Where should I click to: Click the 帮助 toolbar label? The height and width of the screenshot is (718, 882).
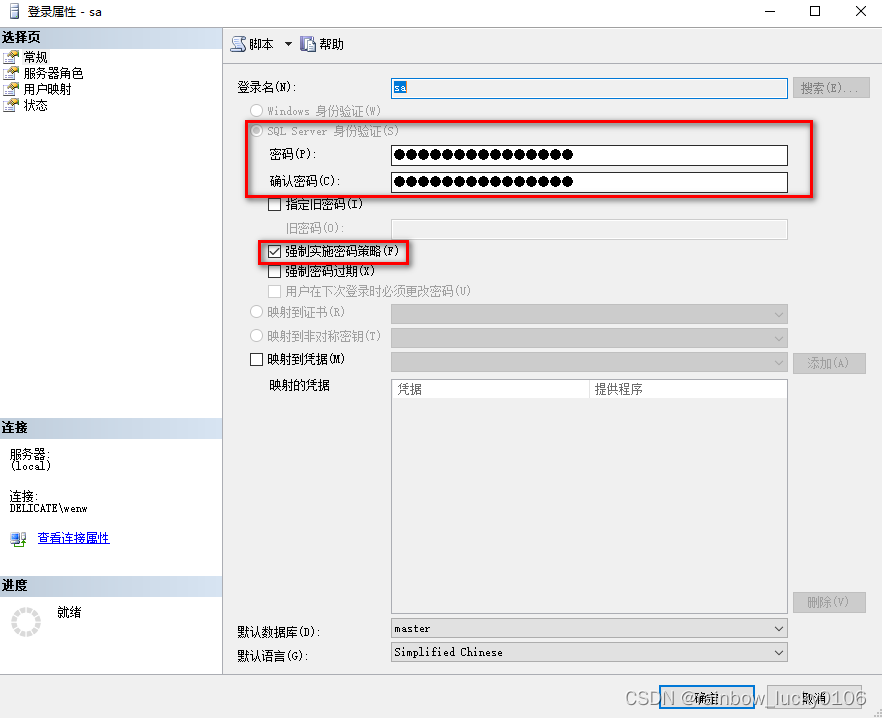click(331, 44)
